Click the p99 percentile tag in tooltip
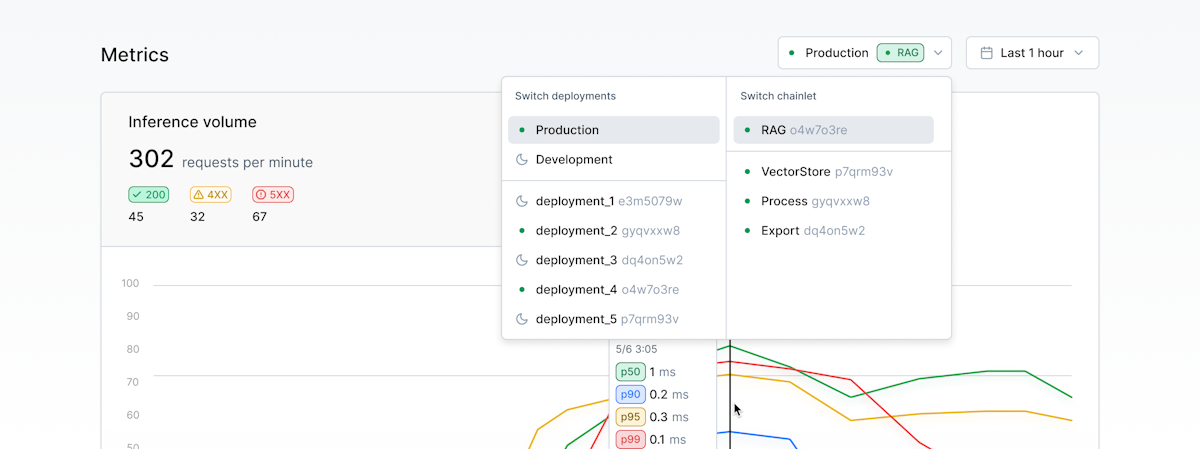Screen dimensions: 1200x449 630,440
